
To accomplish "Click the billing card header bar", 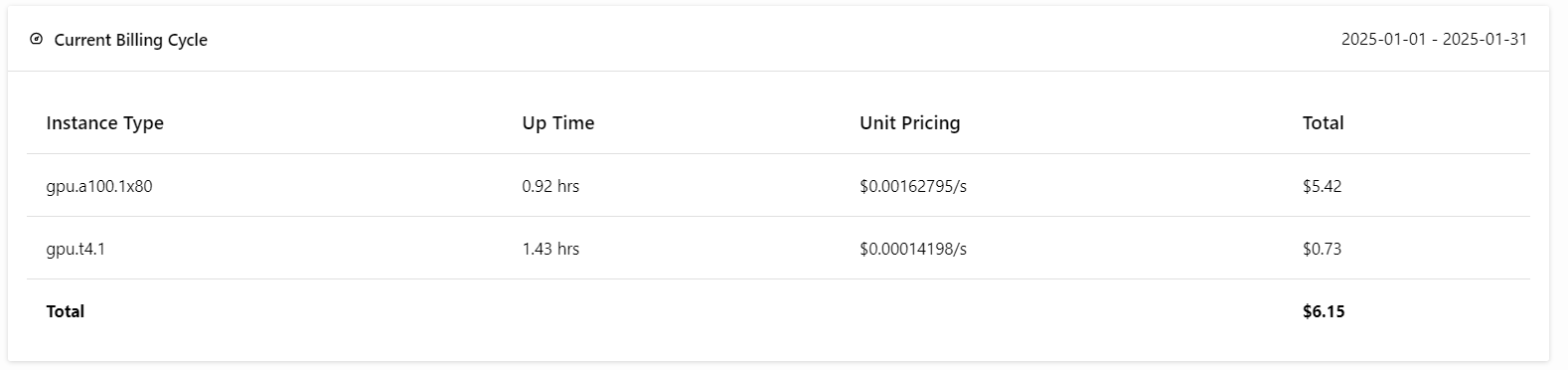I will pyautogui.click(x=778, y=40).
